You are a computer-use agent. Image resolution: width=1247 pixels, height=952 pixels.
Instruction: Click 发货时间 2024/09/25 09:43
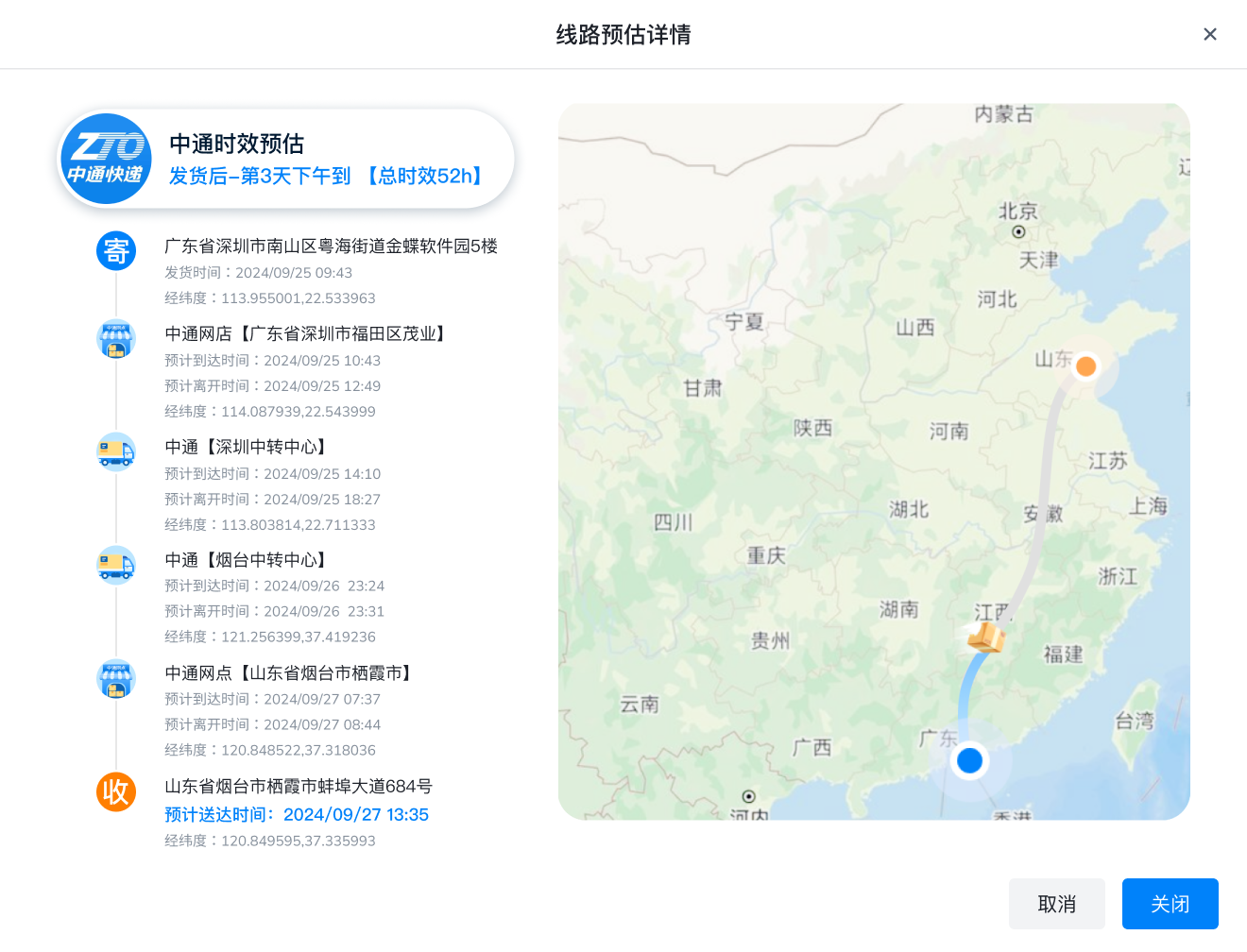click(259, 272)
